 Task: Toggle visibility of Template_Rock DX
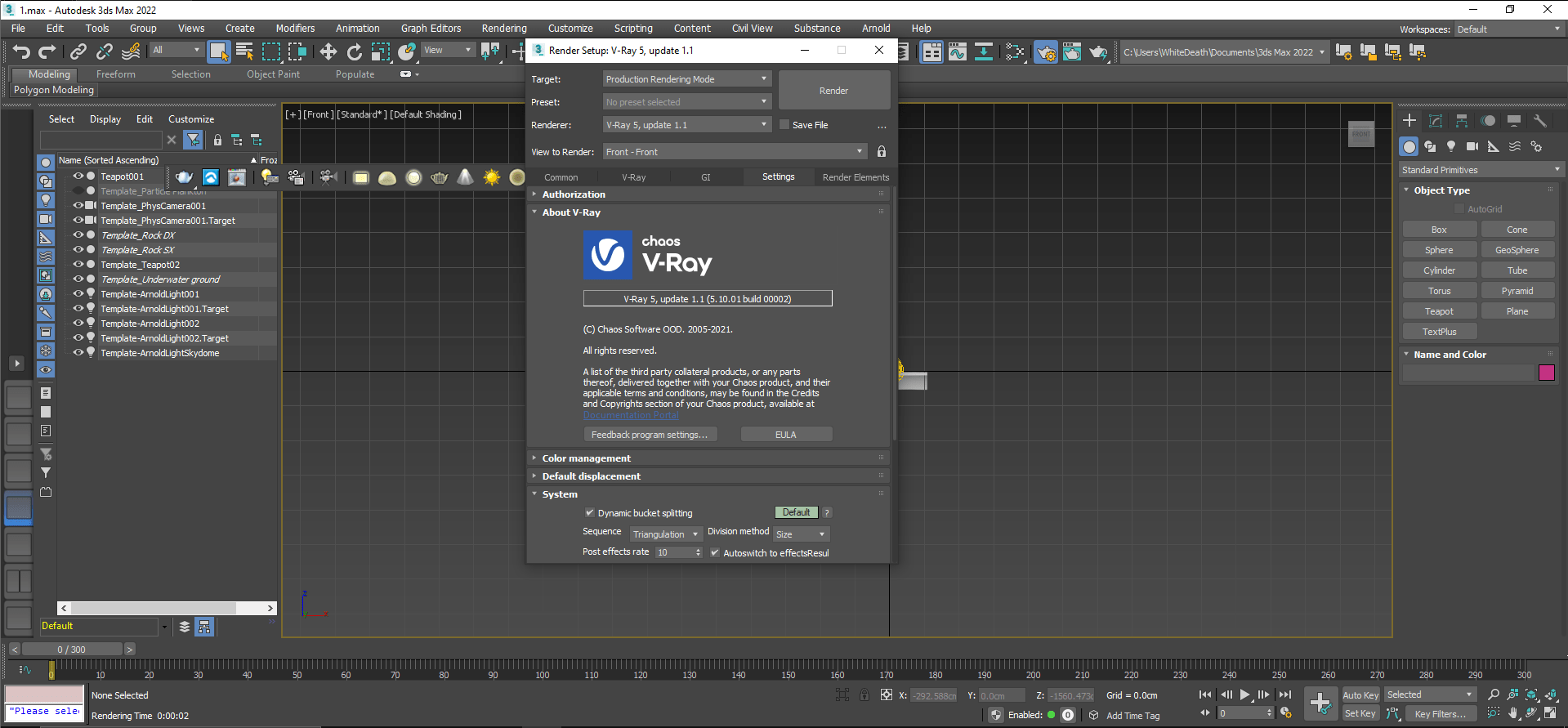[x=78, y=234]
